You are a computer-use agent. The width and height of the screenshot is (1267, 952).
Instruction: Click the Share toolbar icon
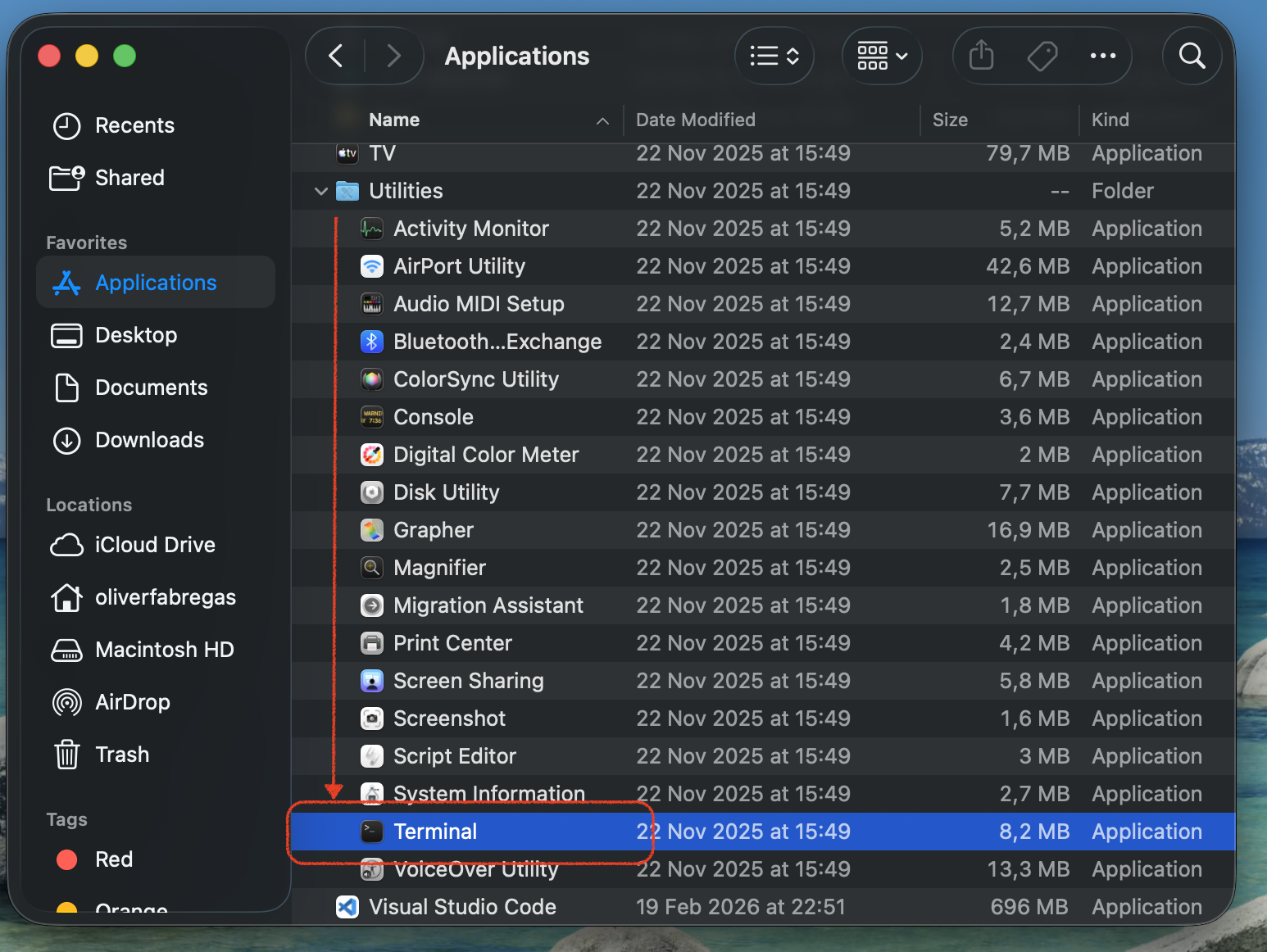point(980,56)
